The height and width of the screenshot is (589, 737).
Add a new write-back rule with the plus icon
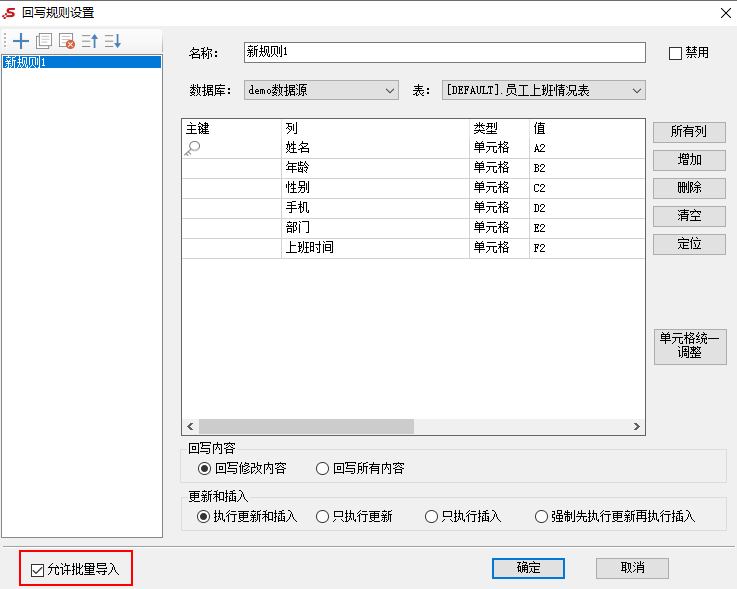click(21, 41)
